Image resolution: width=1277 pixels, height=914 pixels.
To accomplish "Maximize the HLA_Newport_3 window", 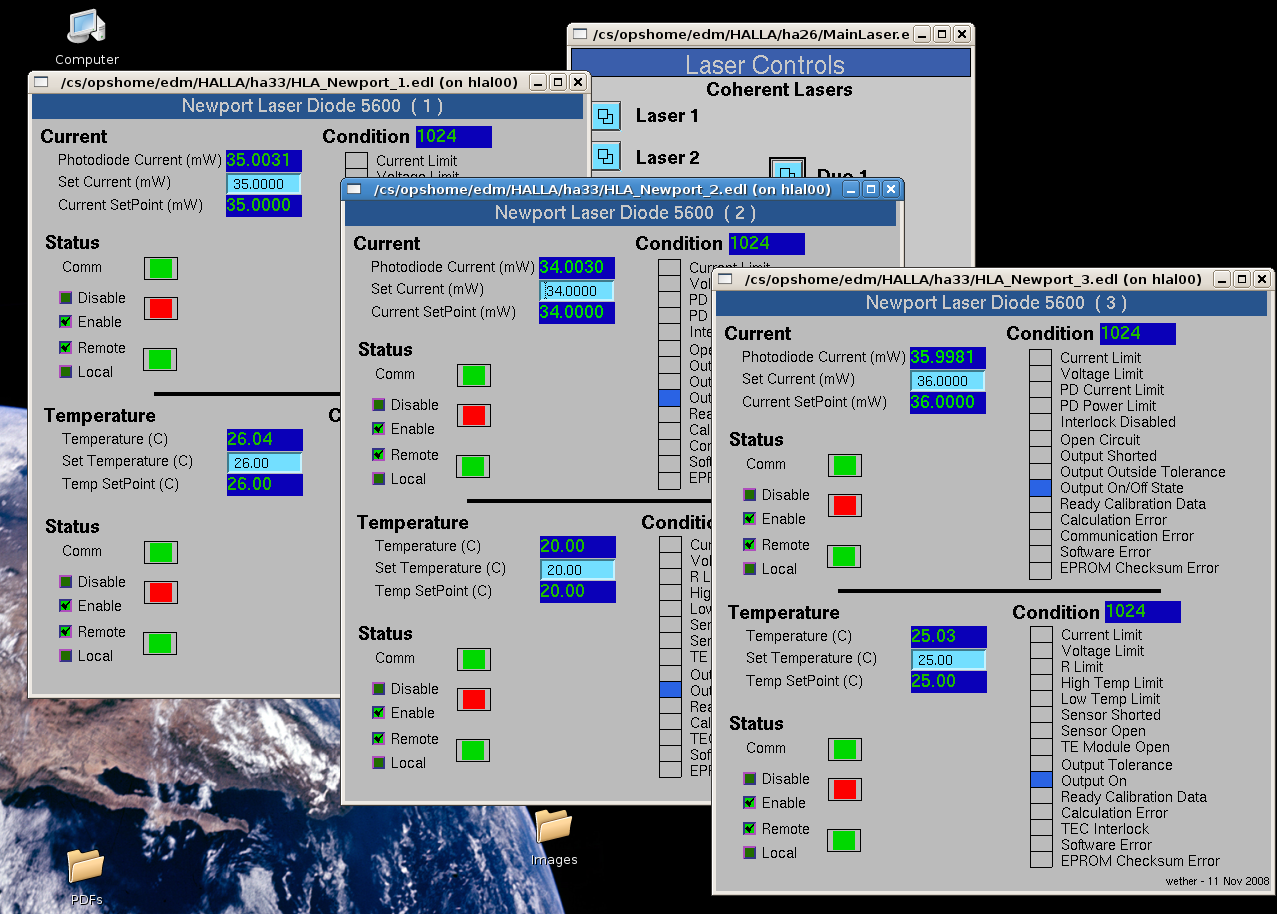I will coord(1241,279).
